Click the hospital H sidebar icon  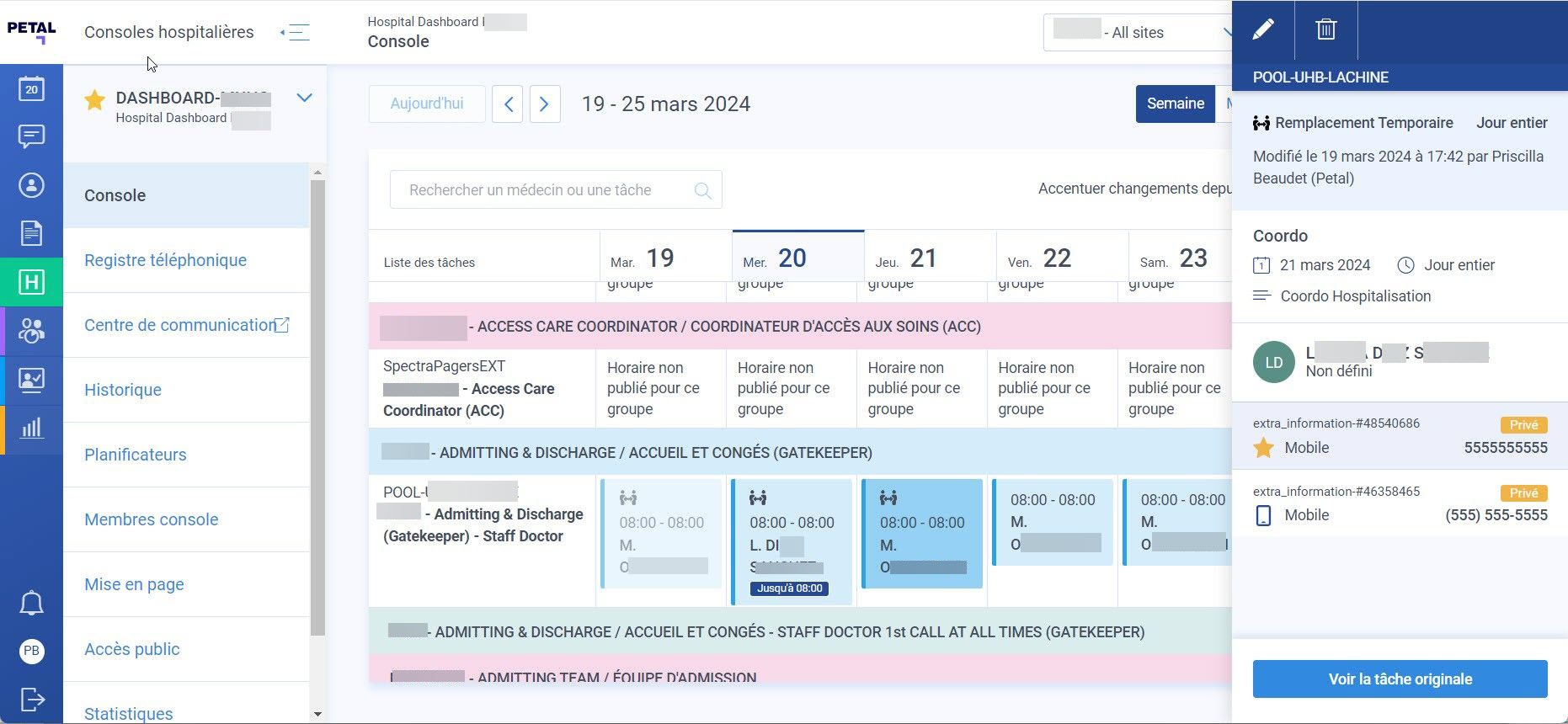click(31, 282)
